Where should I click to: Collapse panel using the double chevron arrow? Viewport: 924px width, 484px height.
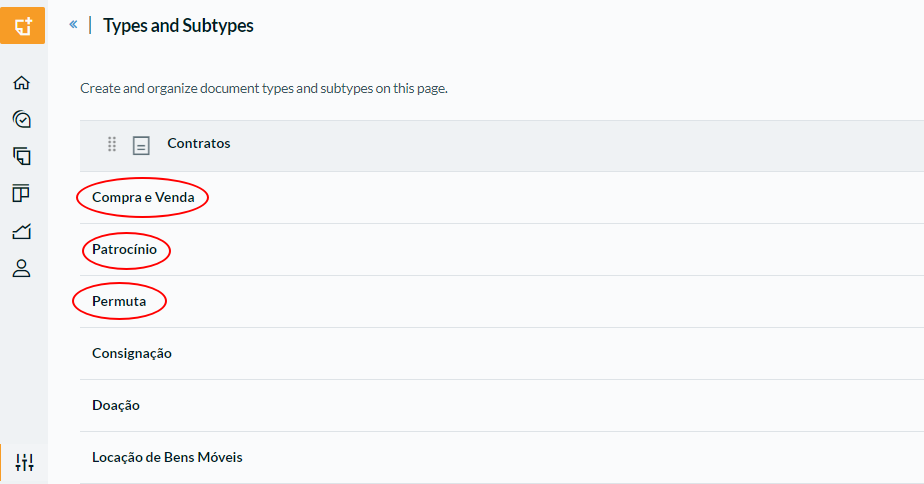point(73,24)
